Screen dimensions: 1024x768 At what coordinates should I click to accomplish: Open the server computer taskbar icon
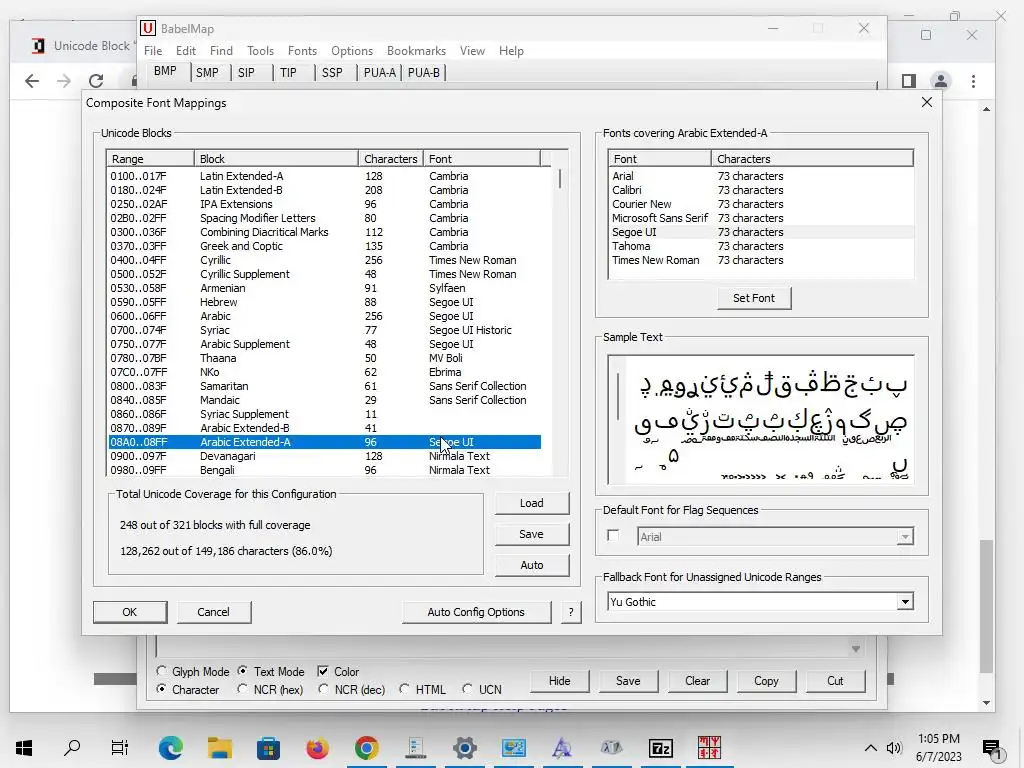pos(415,748)
